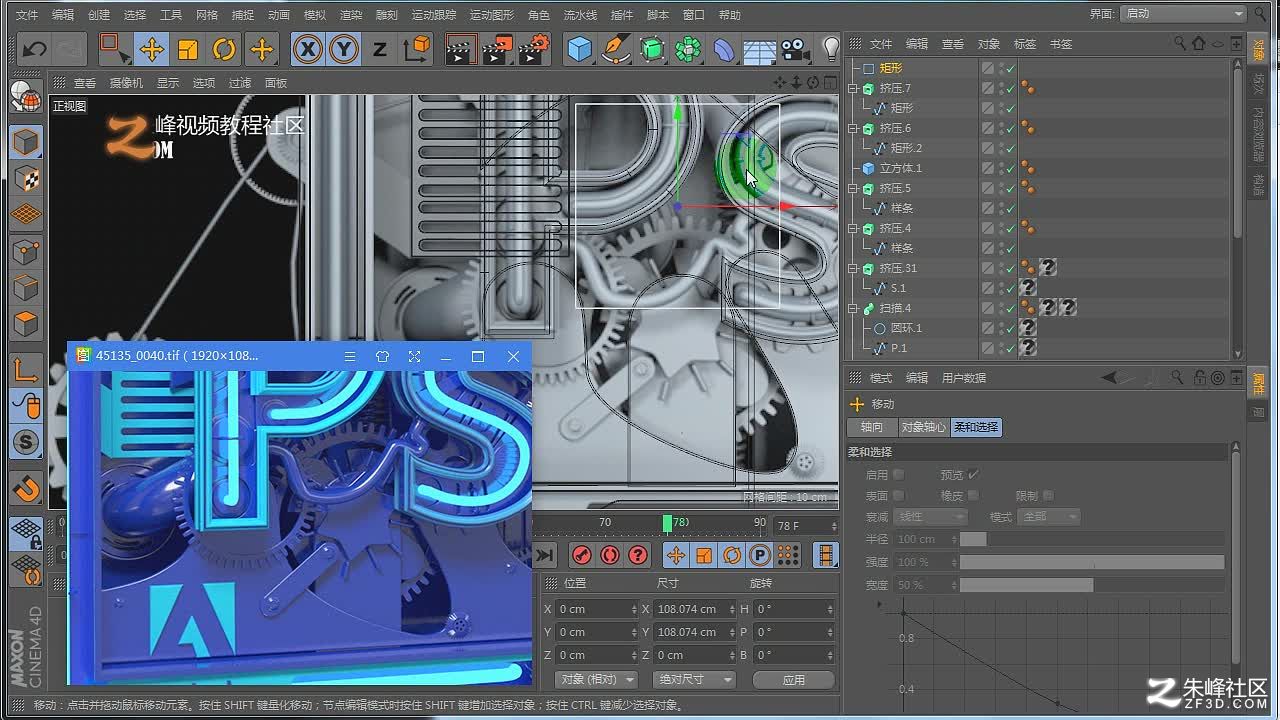The width and height of the screenshot is (1280, 720).
Task: Click the Floor environment icon
Action: [760, 49]
